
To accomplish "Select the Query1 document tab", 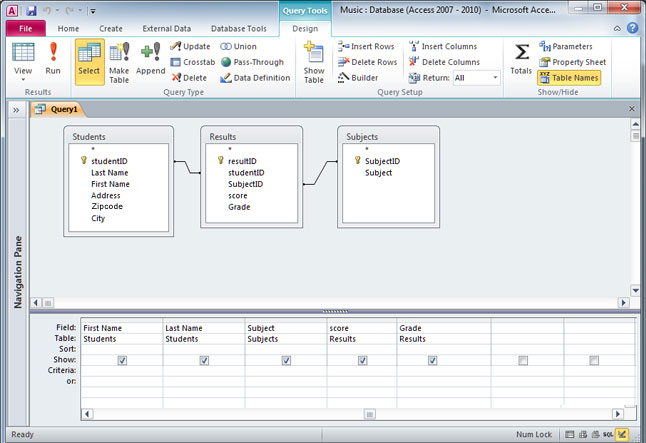I will click(x=58, y=109).
